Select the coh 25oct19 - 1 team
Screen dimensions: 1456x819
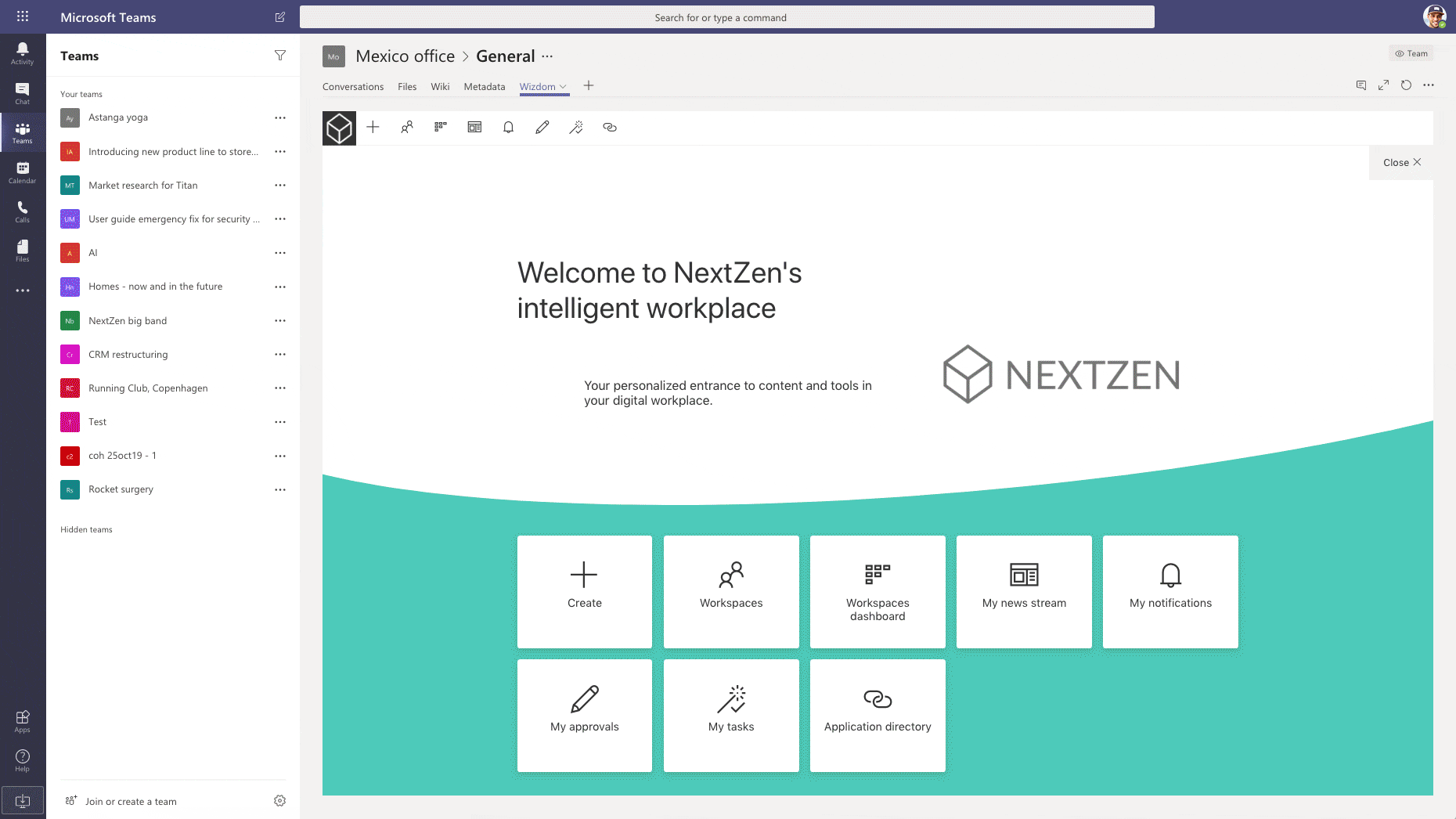point(173,456)
